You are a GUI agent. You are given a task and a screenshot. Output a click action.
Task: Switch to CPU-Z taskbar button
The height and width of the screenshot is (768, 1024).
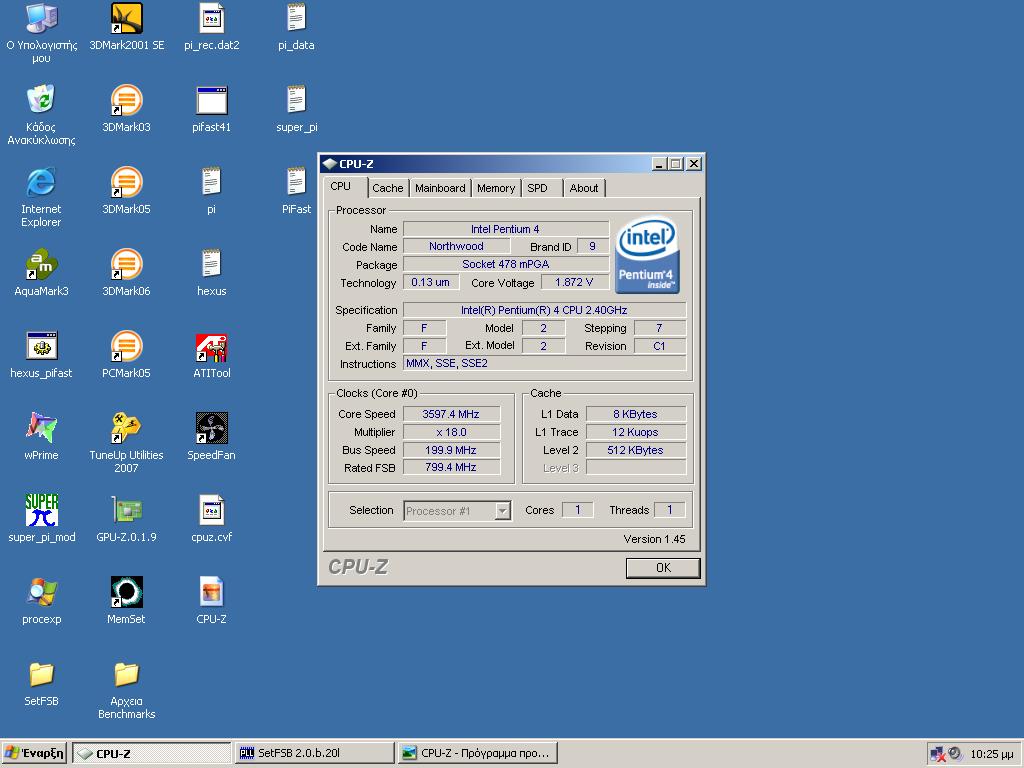click(152, 753)
